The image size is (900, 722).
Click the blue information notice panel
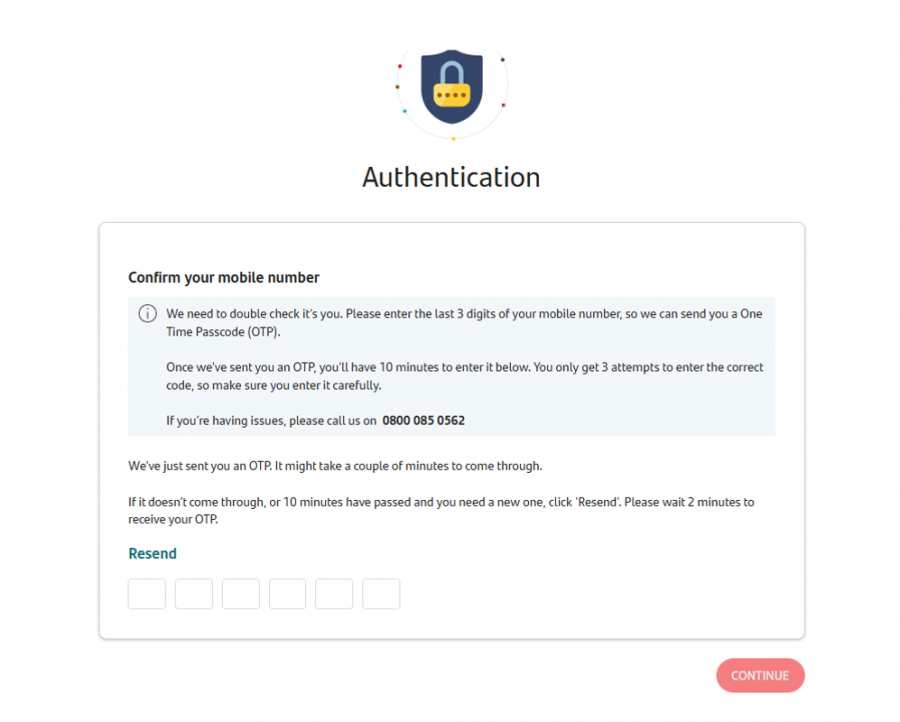[x=451, y=366]
